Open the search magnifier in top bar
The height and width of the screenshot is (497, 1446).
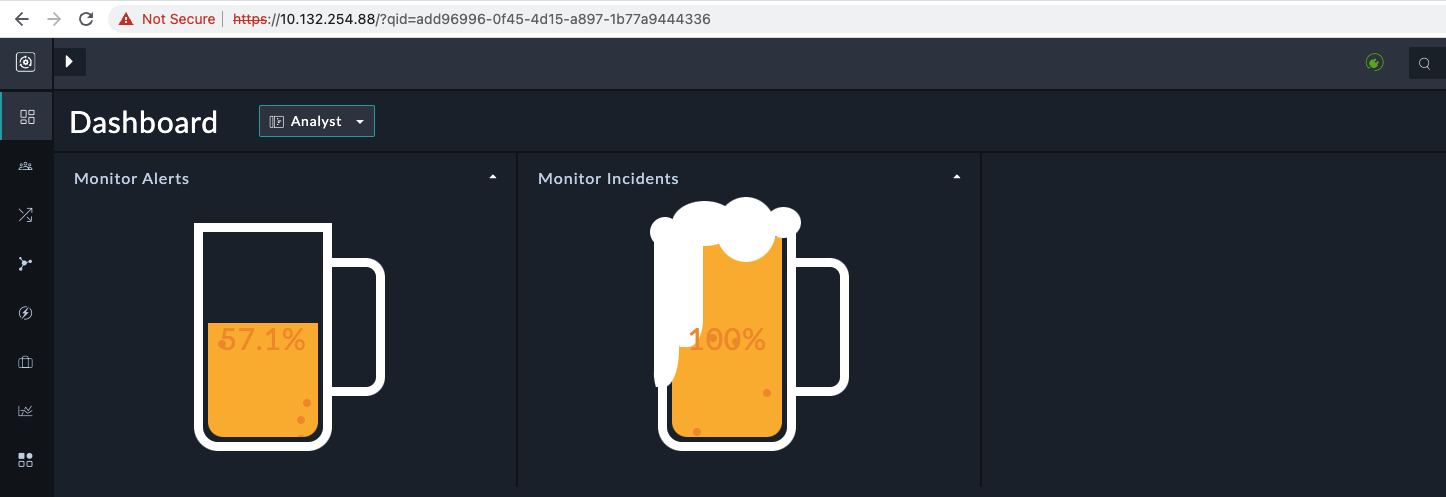(x=1425, y=64)
